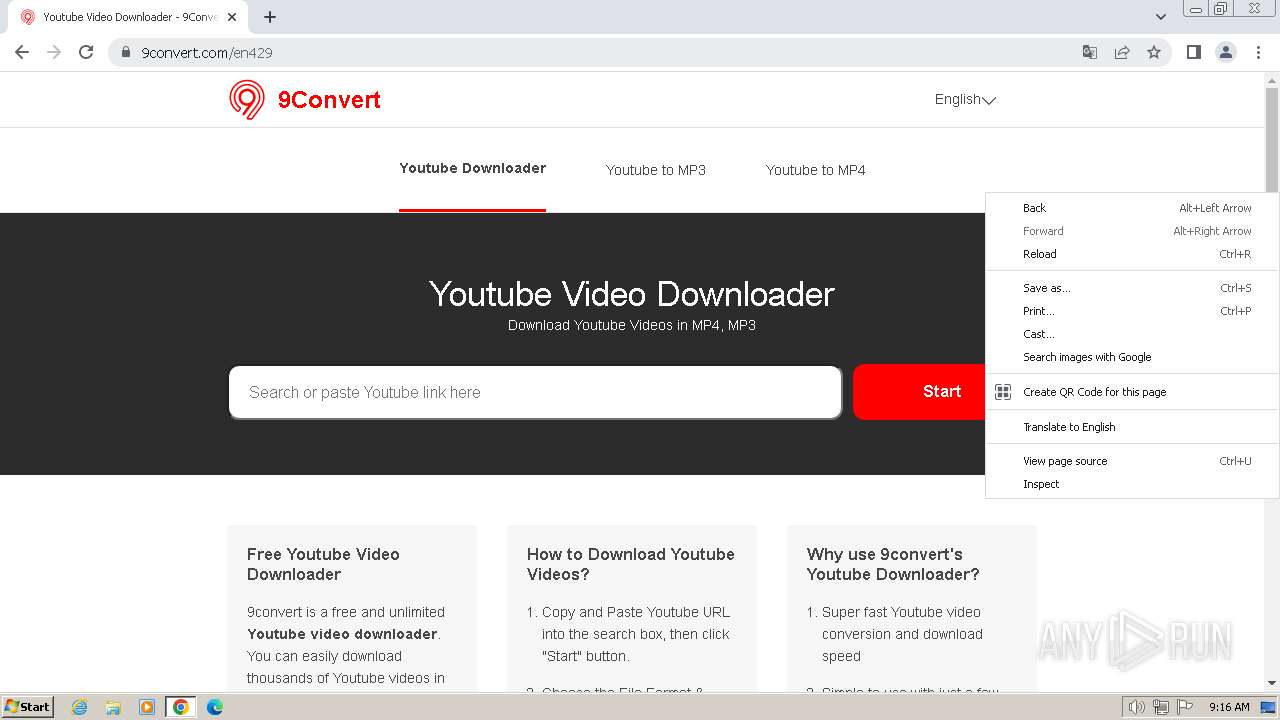This screenshot has width=1280, height=720.
Task: Click the Free Youtube Video Downloader heading
Action: coord(323,564)
